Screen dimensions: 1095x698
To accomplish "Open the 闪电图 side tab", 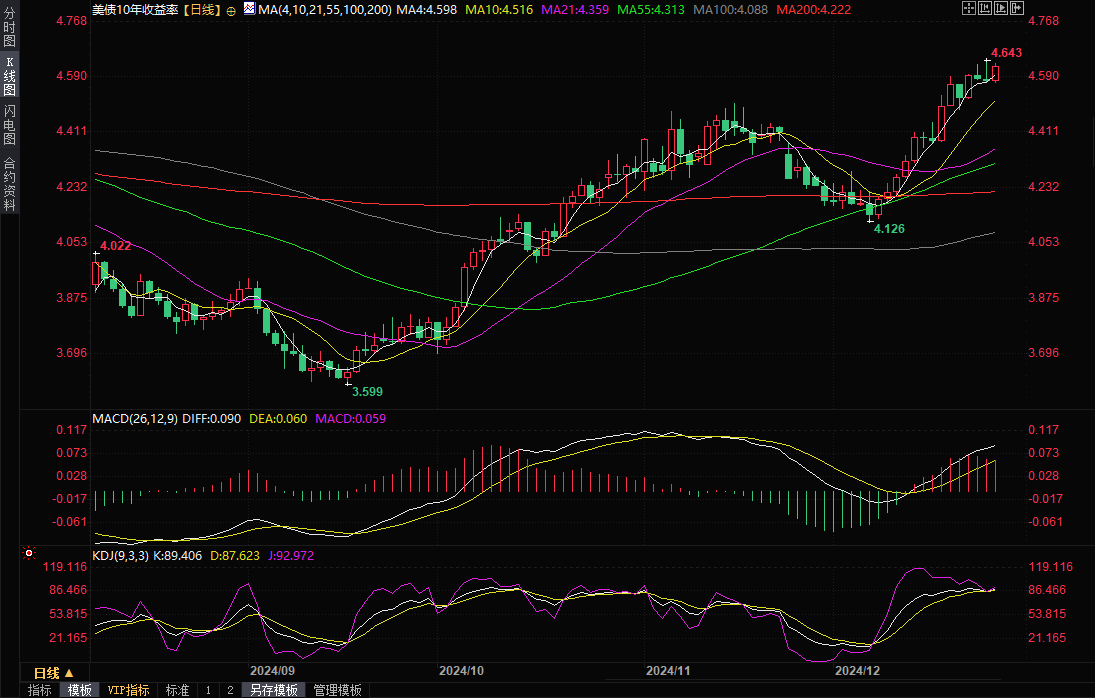I will (x=9, y=124).
